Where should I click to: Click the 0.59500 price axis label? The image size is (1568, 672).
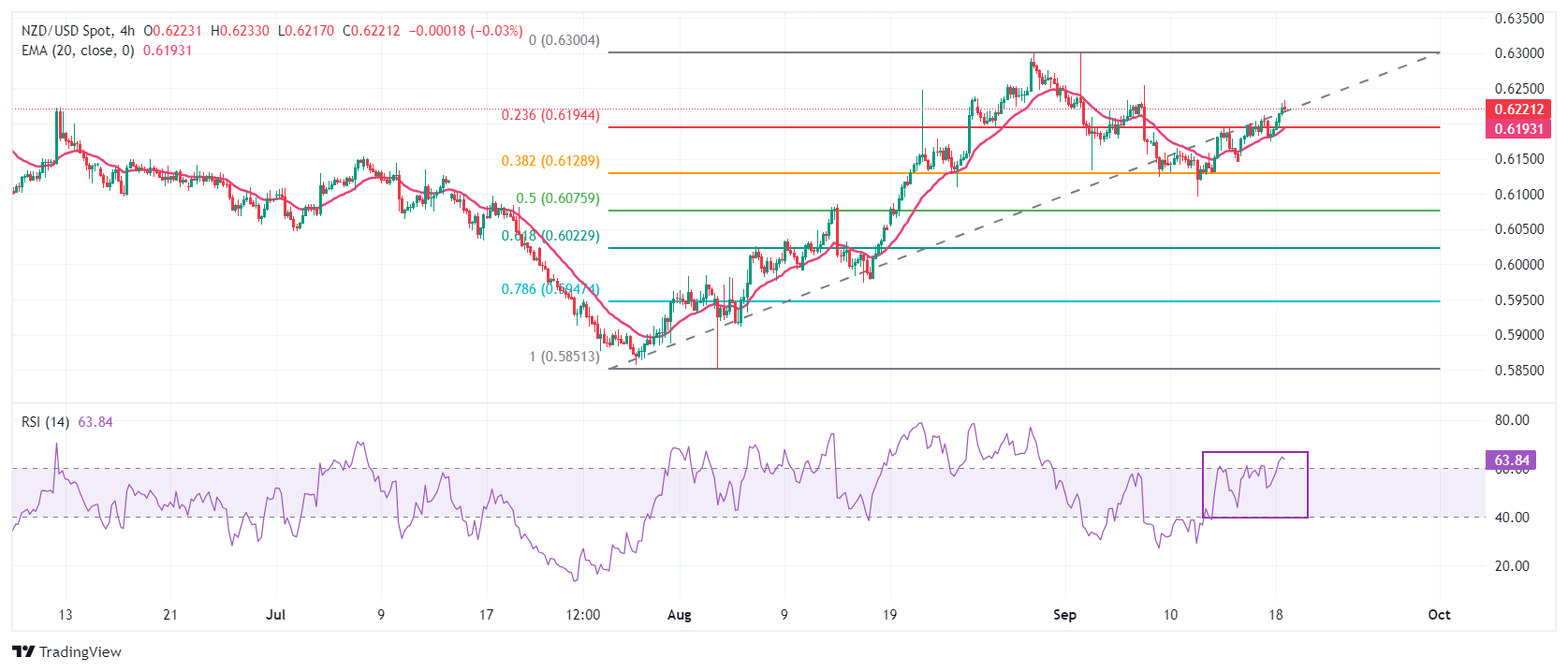[x=1518, y=300]
